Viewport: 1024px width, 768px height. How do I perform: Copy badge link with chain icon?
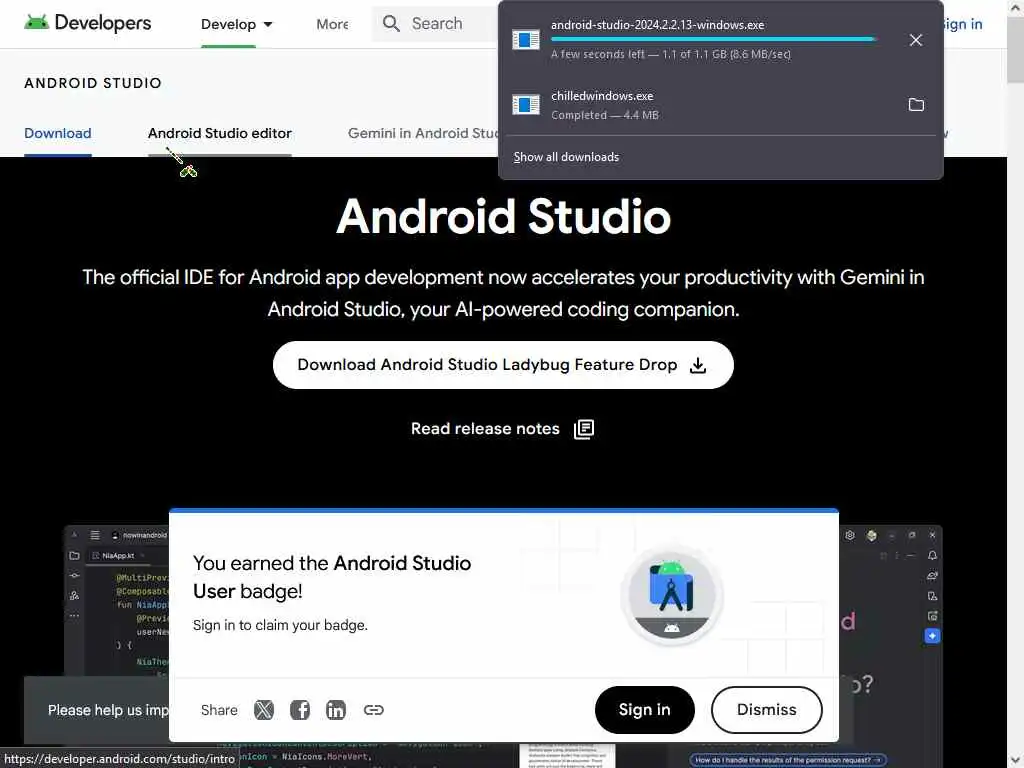(x=374, y=710)
